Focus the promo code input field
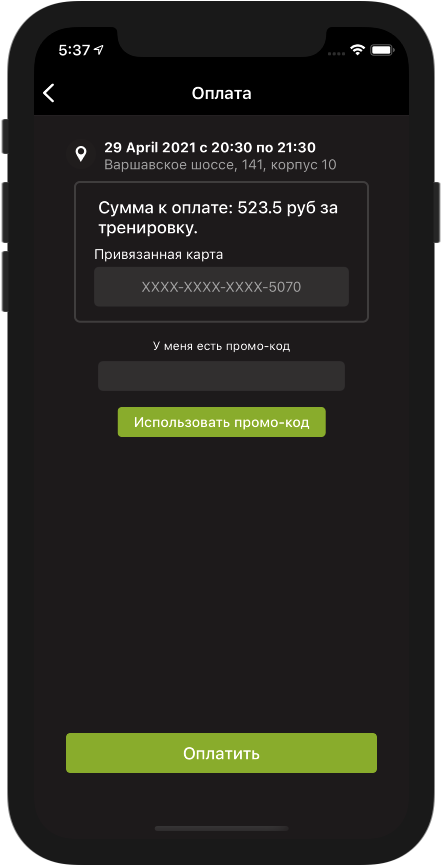 coord(221,376)
